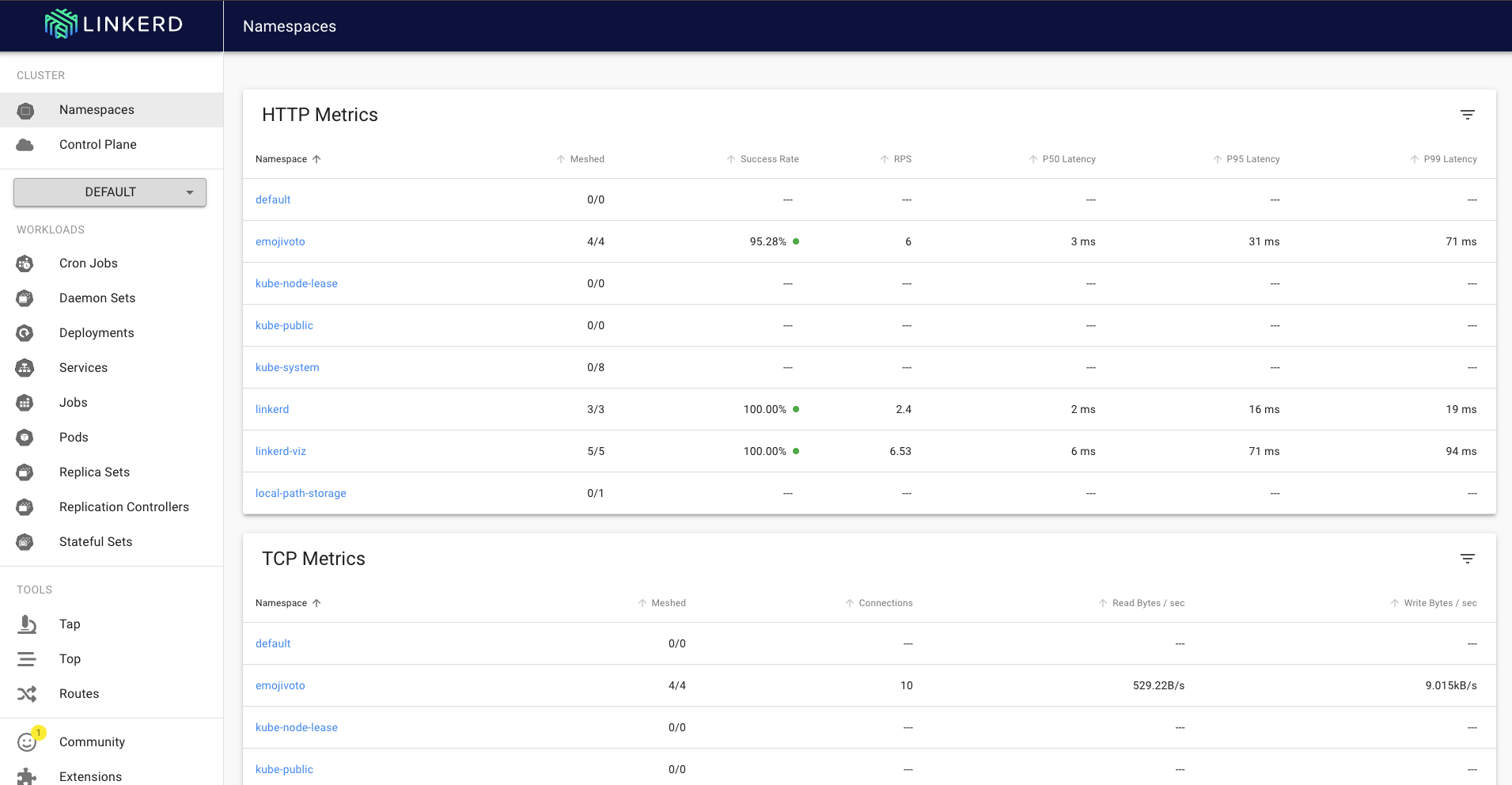Click the green status dot beside linkerd's success rate
The height and width of the screenshot is (785, 1512).
tap(796, 409)
